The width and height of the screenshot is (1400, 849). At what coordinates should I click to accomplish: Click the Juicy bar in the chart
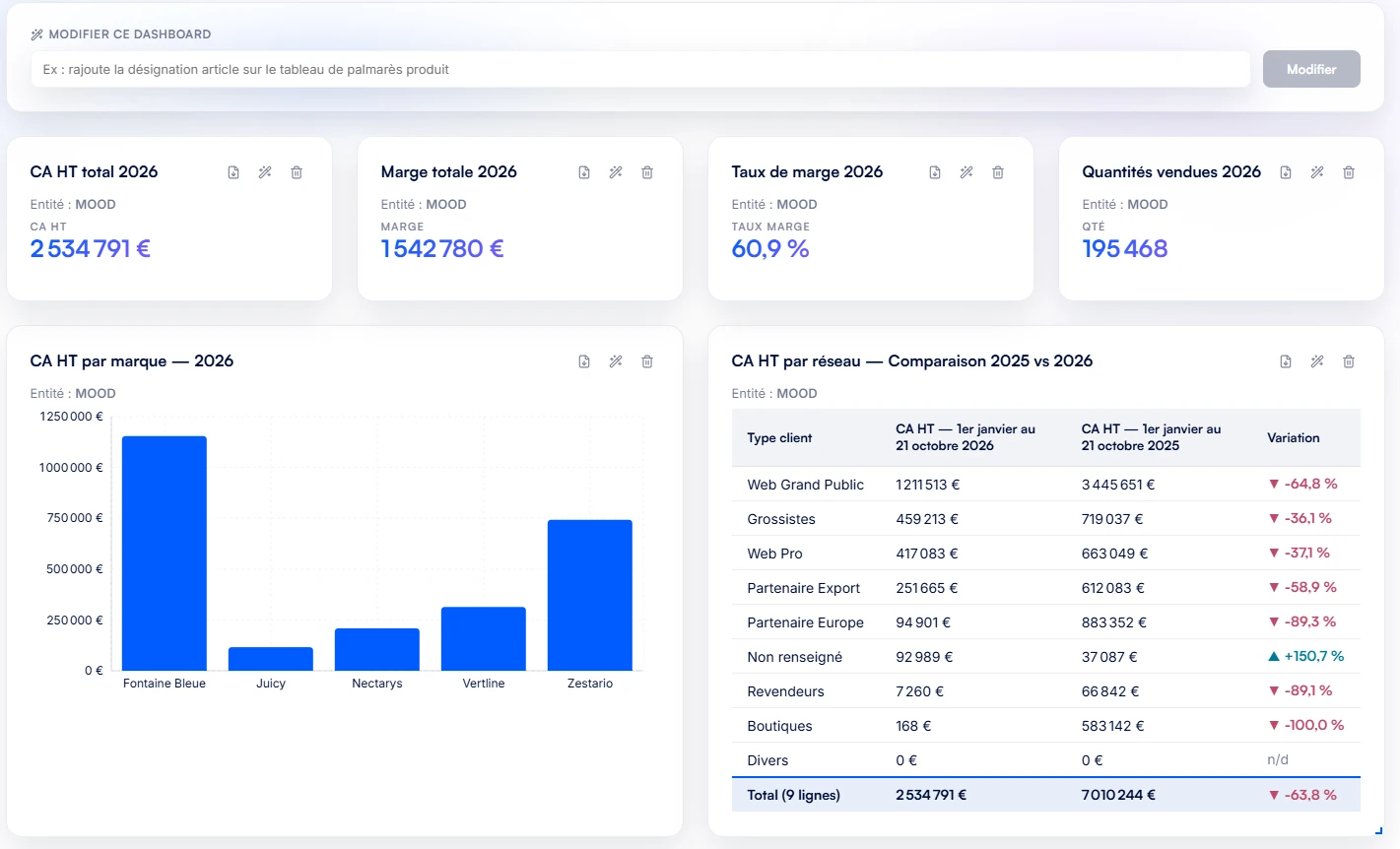[271, 659]
